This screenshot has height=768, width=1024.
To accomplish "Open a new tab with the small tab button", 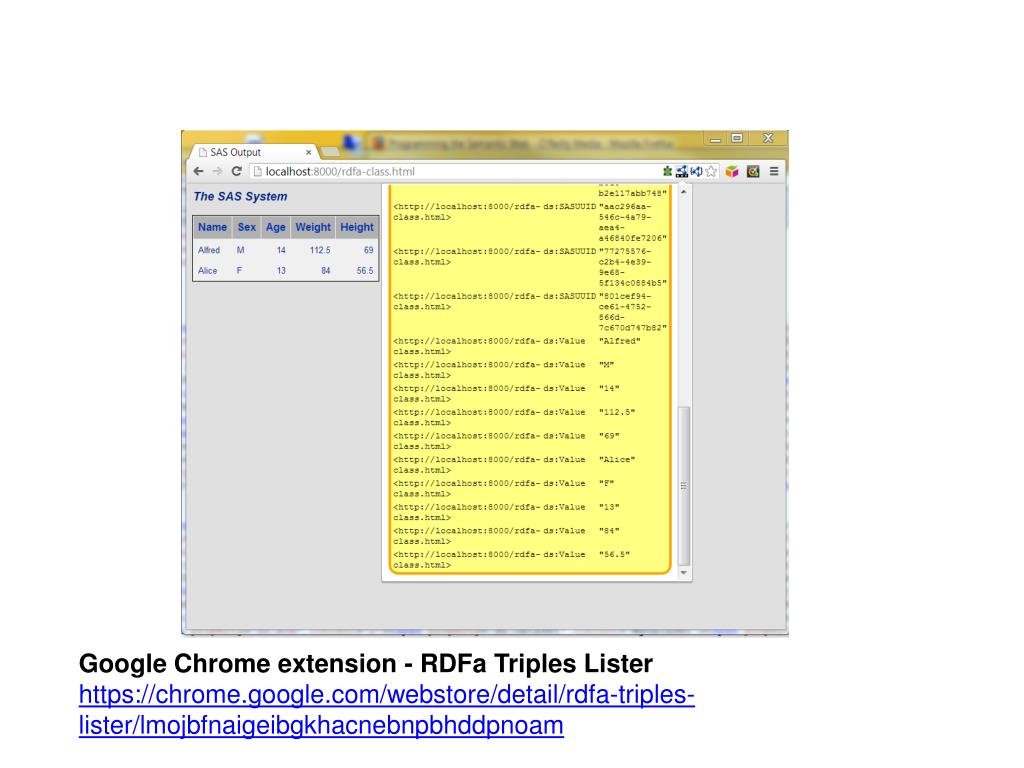I will [330, 152].
